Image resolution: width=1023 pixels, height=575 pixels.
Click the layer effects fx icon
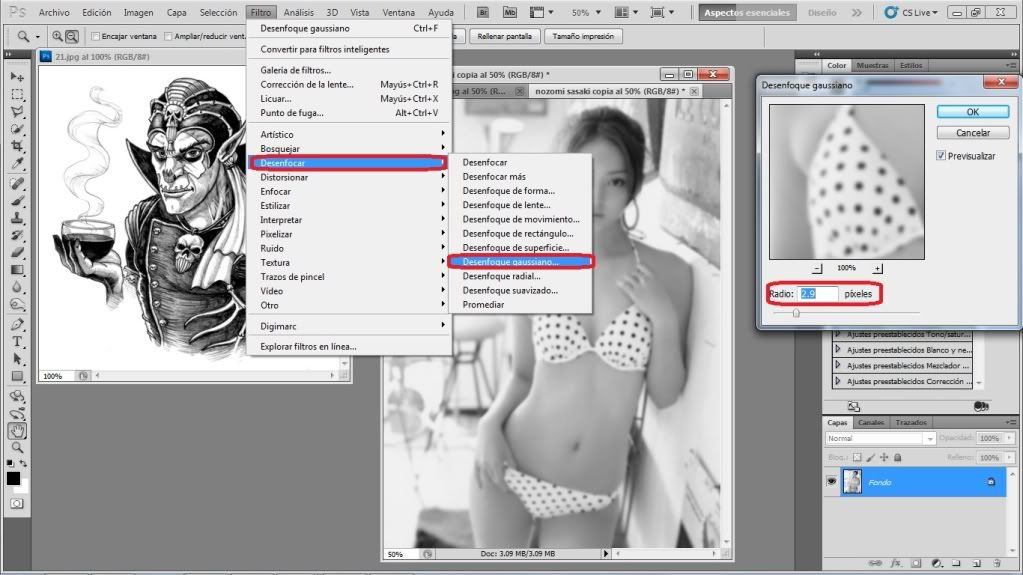[896, 563]
